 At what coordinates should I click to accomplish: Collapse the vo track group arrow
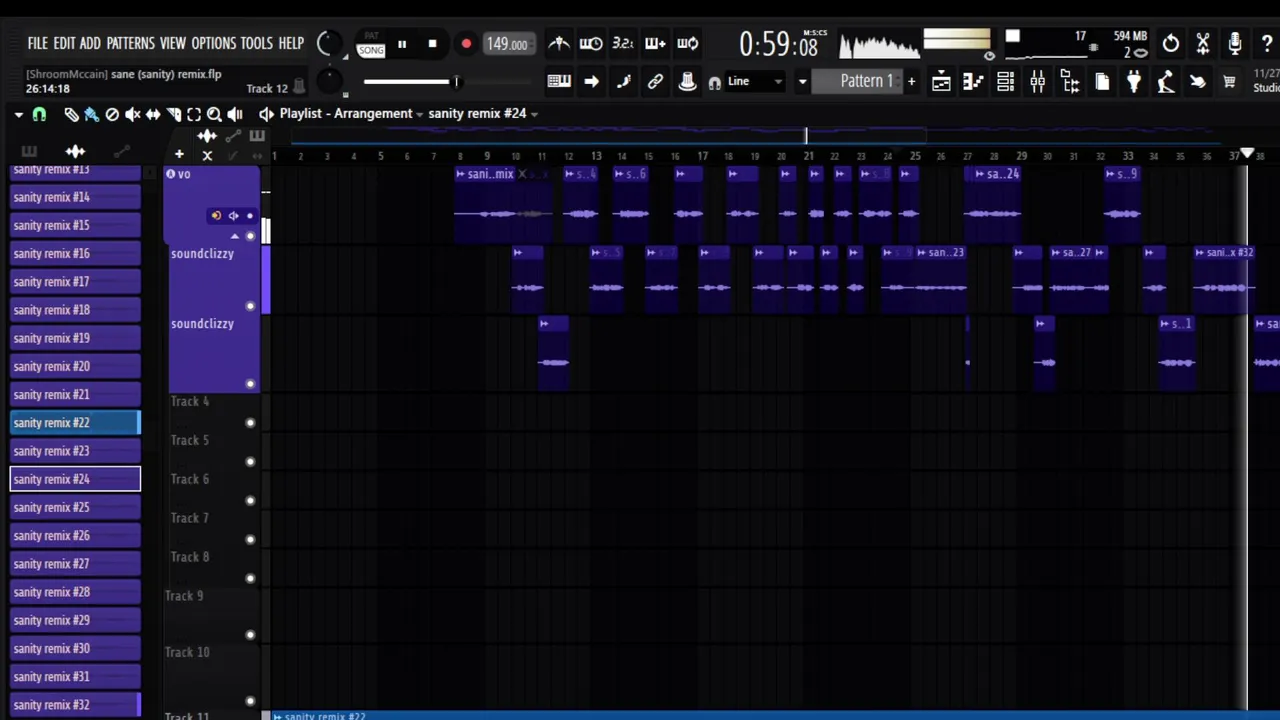pyautogui.click(x=235, y=236)
